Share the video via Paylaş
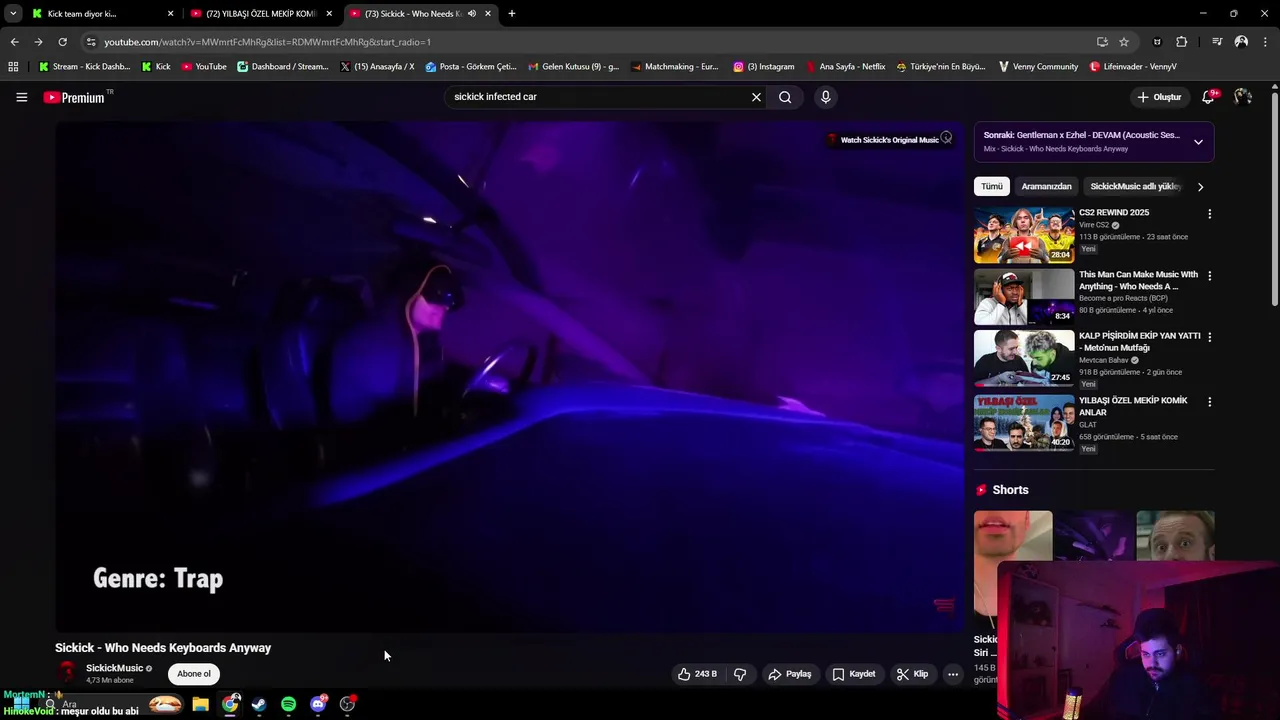Screen dimensions: 1280x720 click(789, 674)
